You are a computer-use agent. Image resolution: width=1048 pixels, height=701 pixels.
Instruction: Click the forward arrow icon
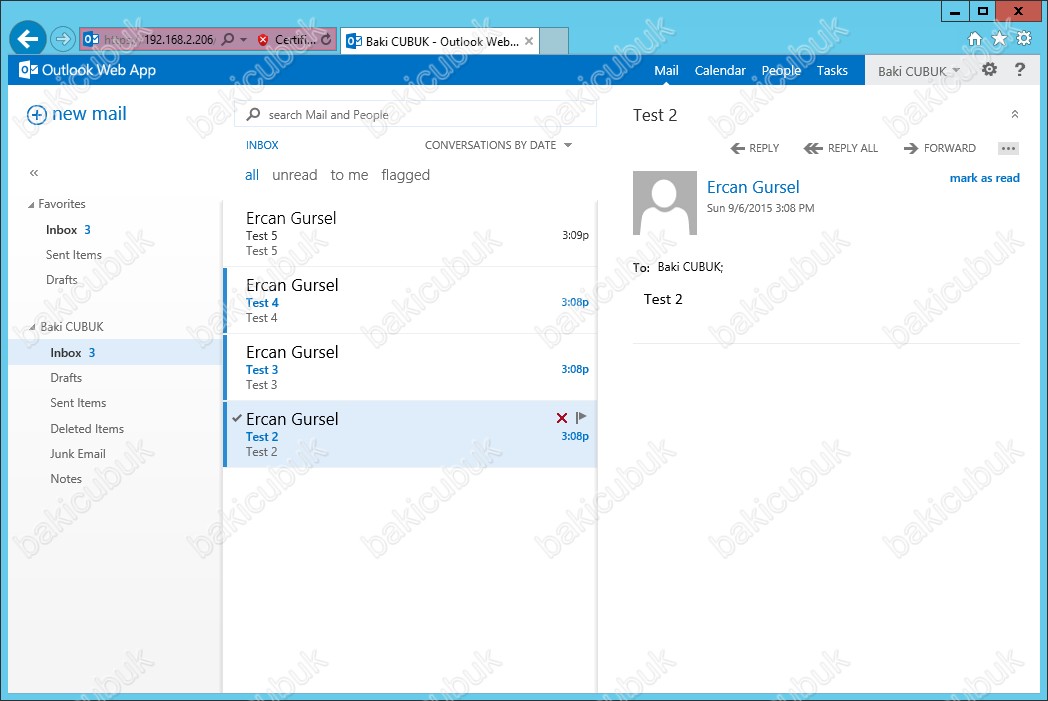click(910, 148)
